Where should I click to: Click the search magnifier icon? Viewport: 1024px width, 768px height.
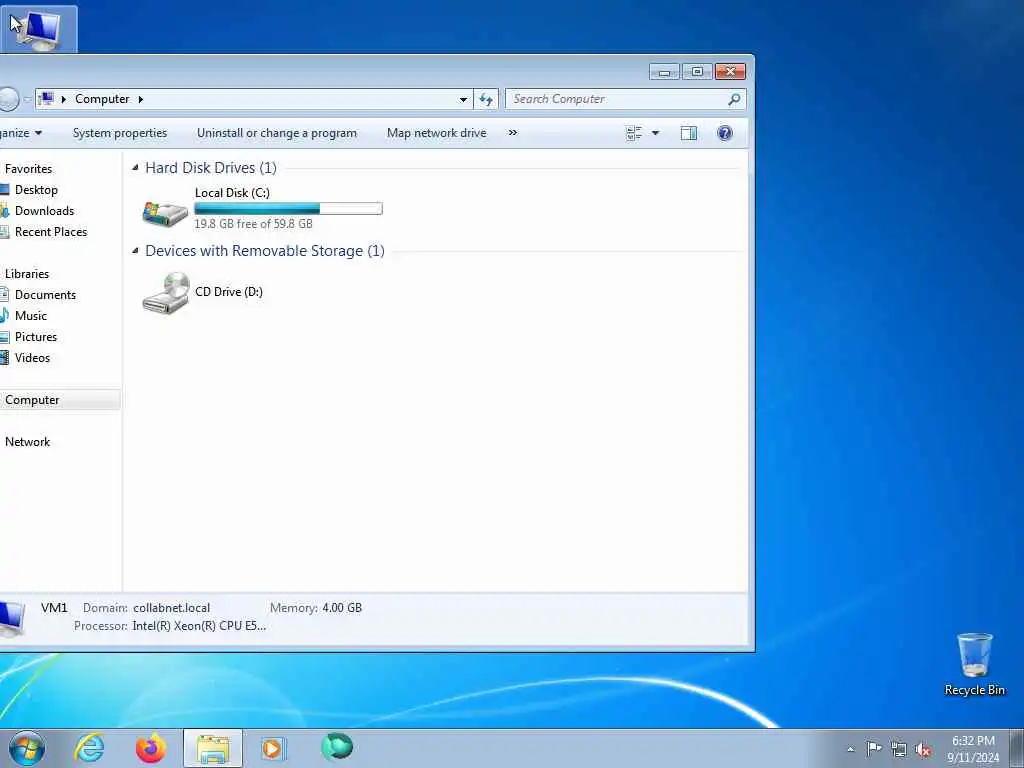[x=734, y=99]
